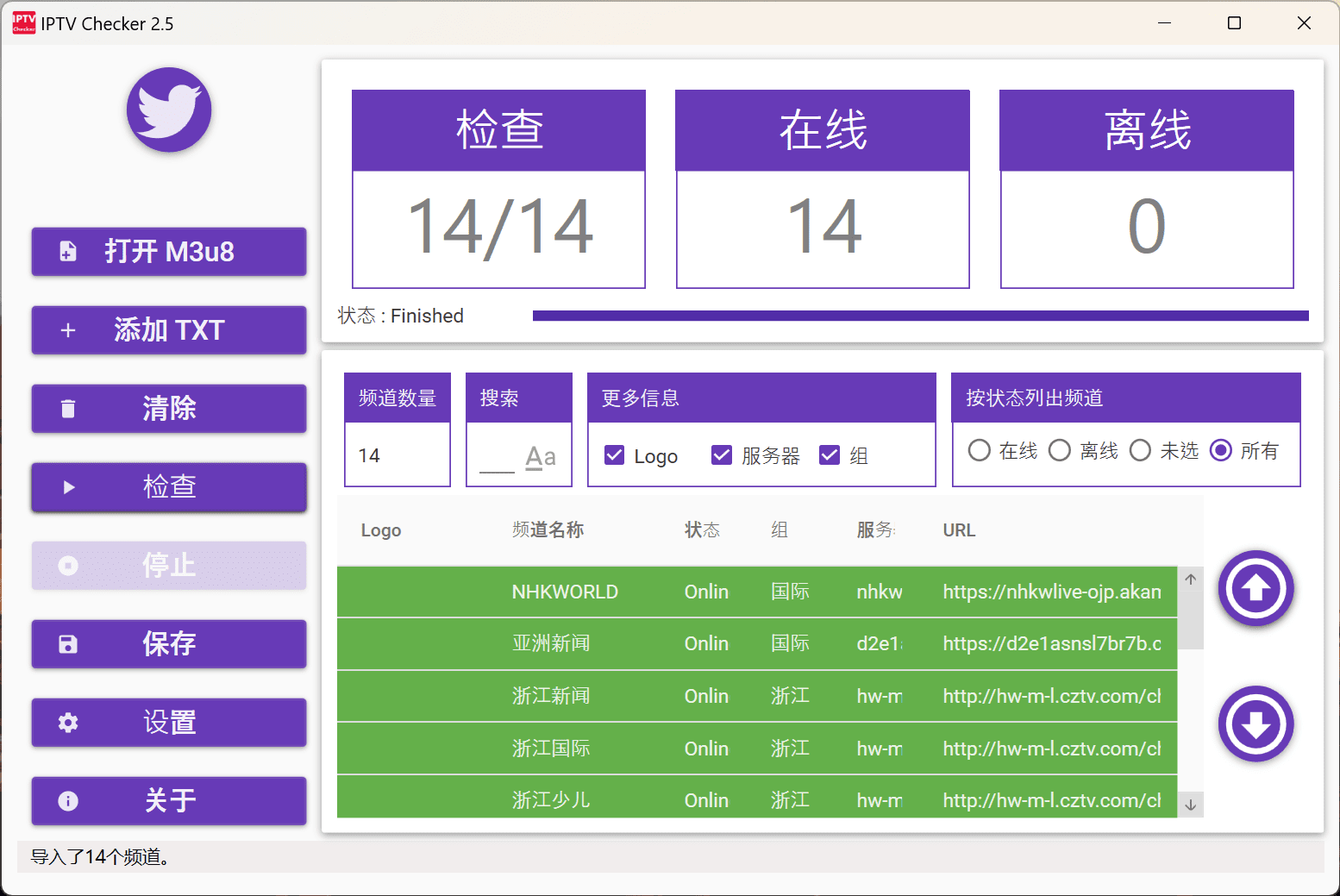The image size is (1340, 896).
Task: Click the Twitter bird icon
Action: click(x=169, y=110)
